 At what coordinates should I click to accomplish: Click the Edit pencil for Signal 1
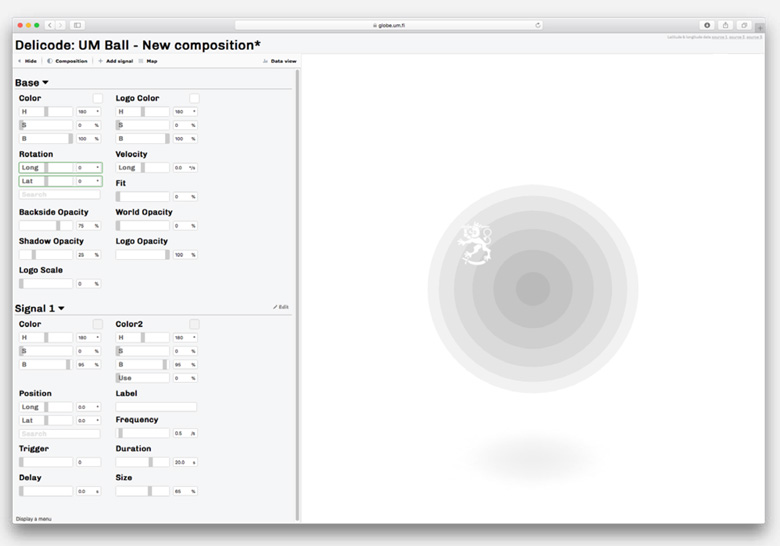pos(281,307)
